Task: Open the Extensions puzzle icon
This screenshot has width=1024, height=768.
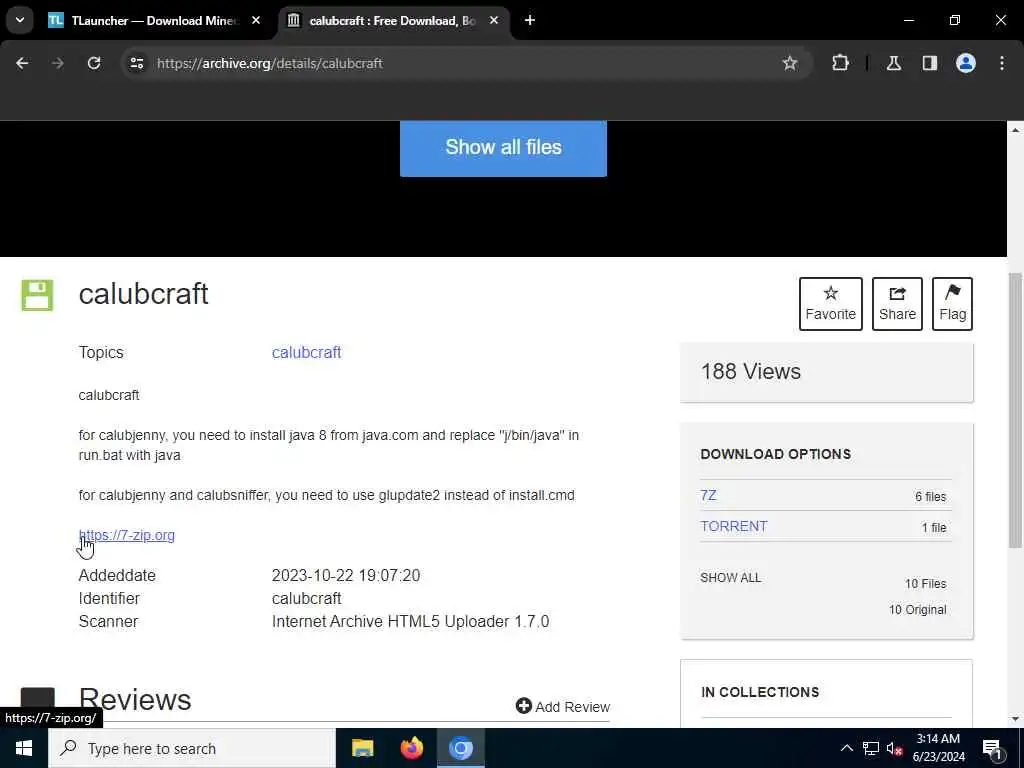Action: [x=840, y=63]
